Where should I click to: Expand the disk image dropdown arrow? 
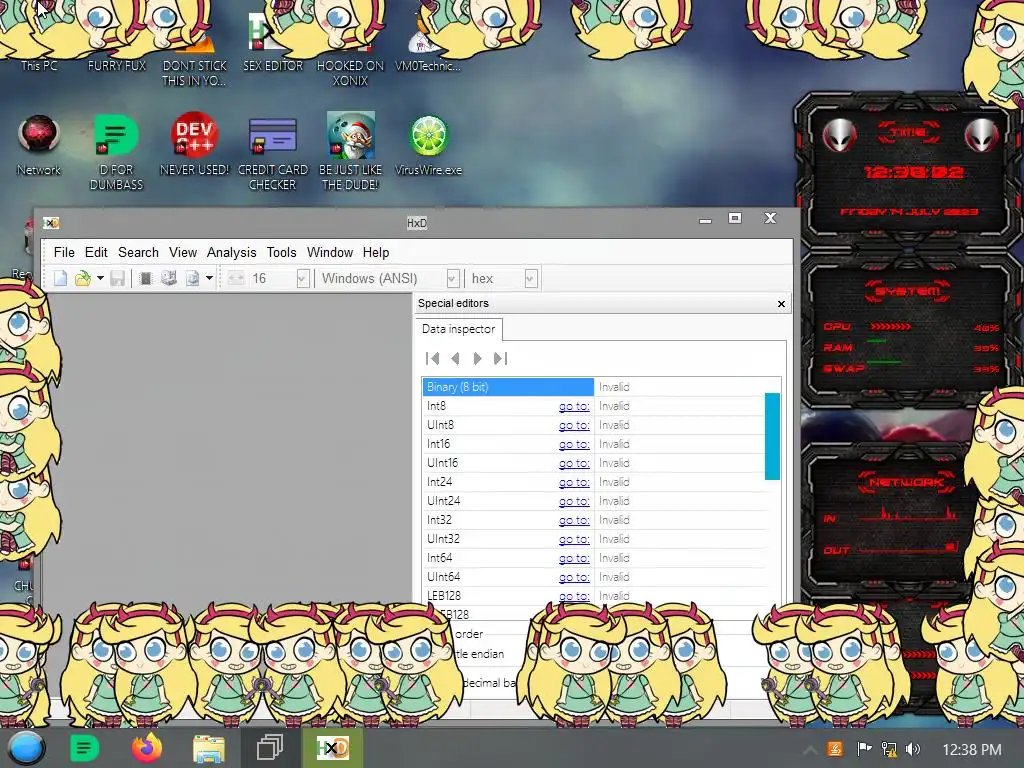209,278
